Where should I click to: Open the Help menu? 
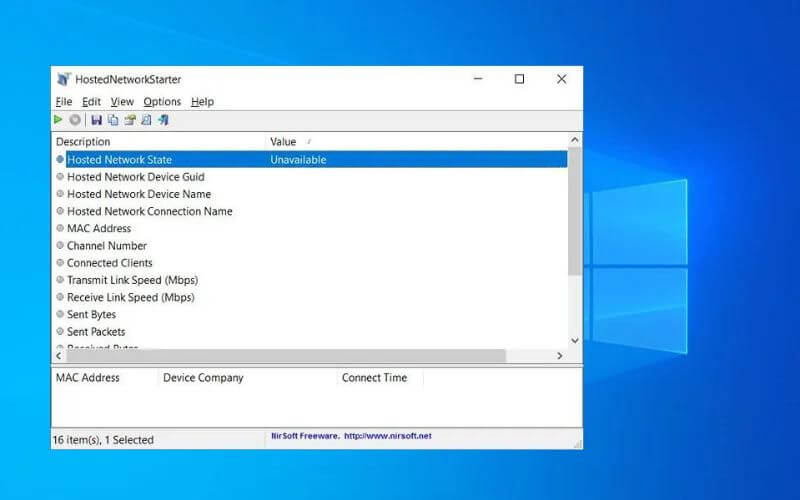202,101
